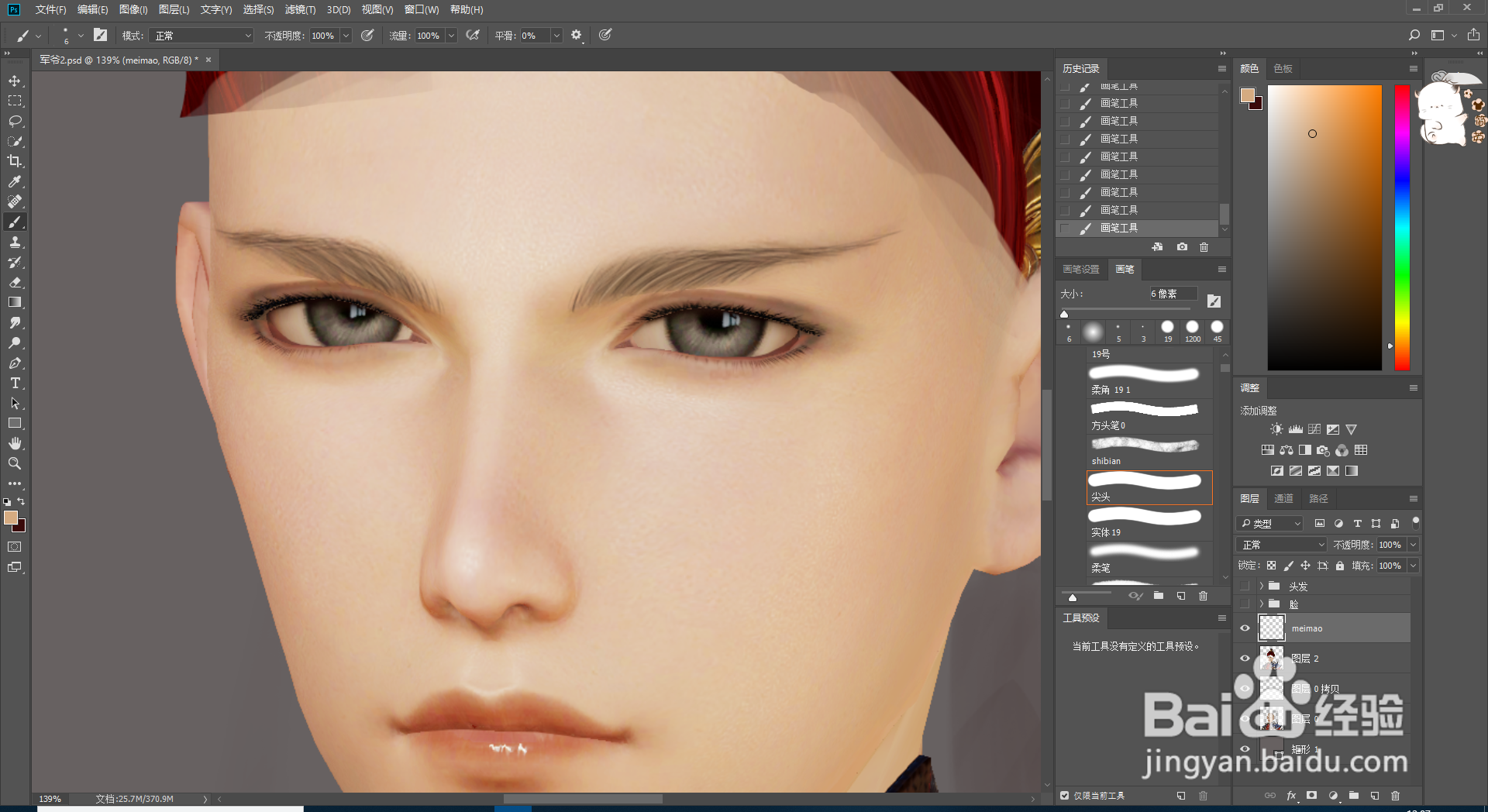Open layer filter 类型 dropdown
This screenshot has width=1488, height=812.
pos(1271,524)
